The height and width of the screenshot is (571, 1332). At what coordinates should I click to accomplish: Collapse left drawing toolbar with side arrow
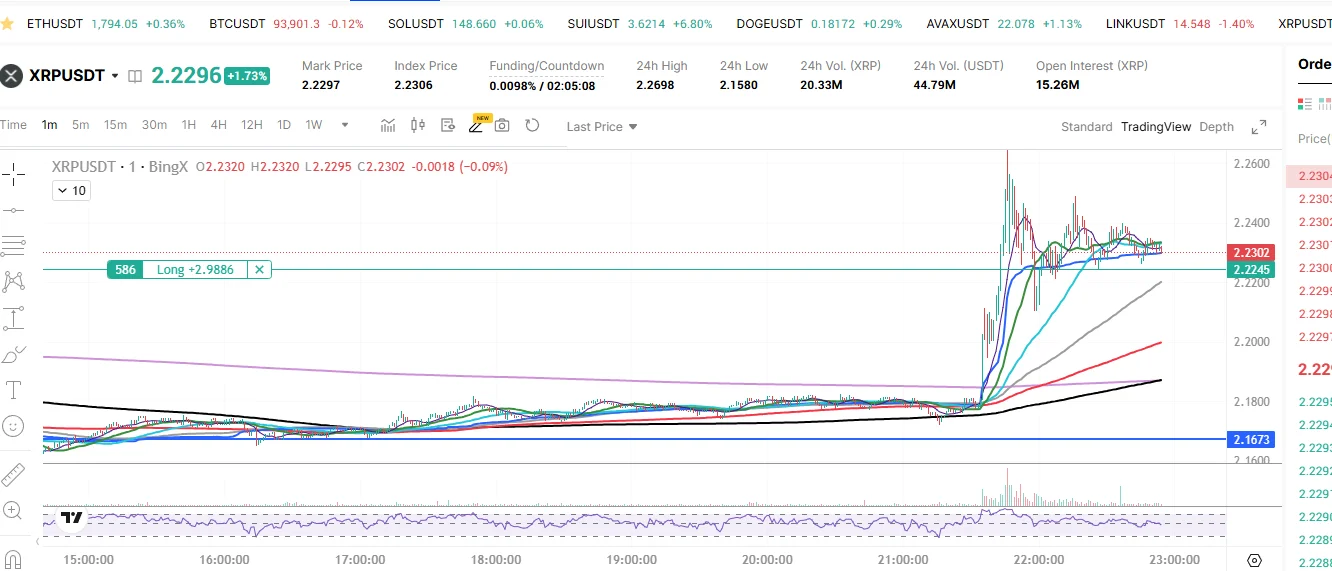pyautogui.click(x=39, y=540)
